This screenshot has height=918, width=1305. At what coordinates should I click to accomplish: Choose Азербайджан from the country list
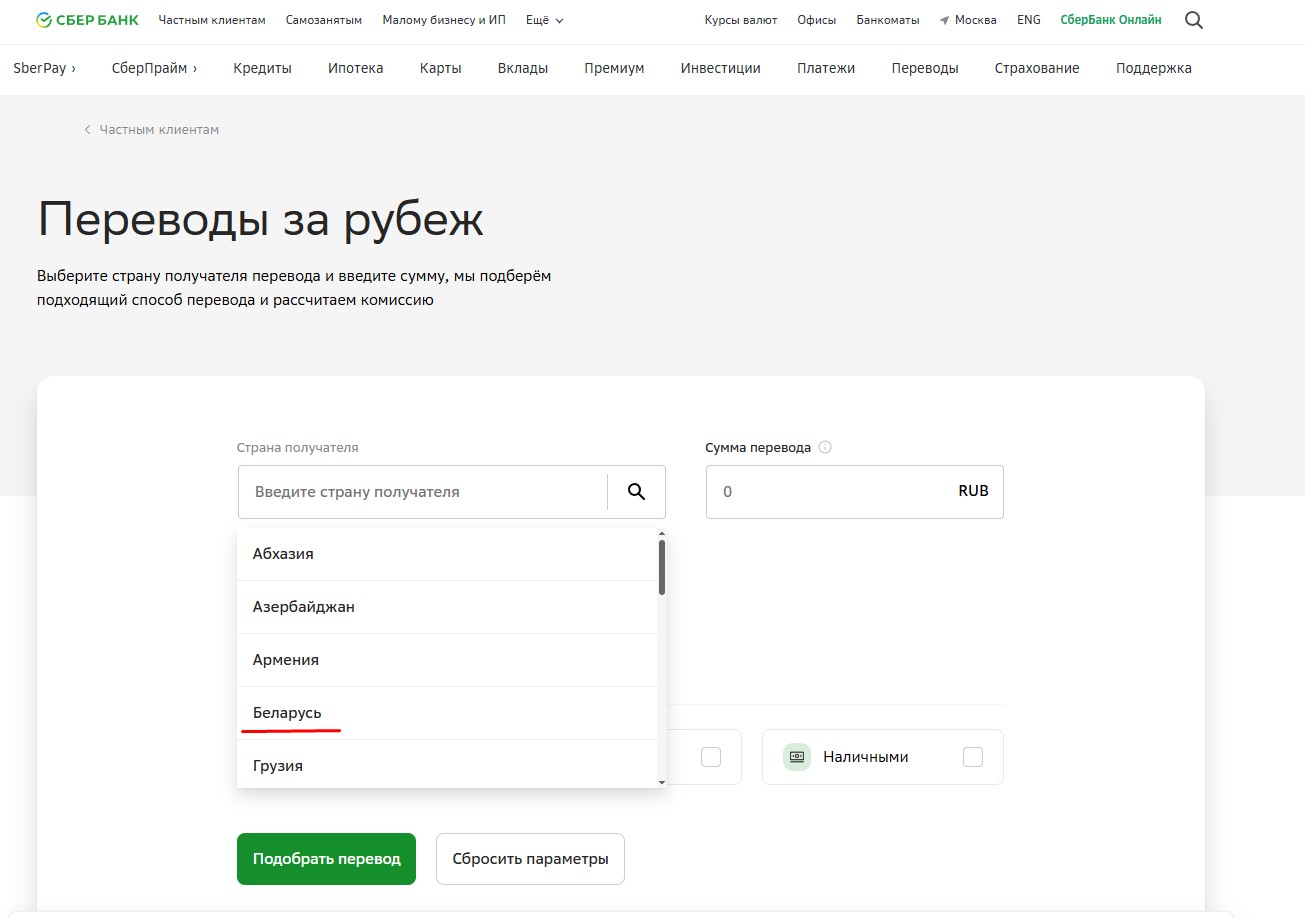447,607
